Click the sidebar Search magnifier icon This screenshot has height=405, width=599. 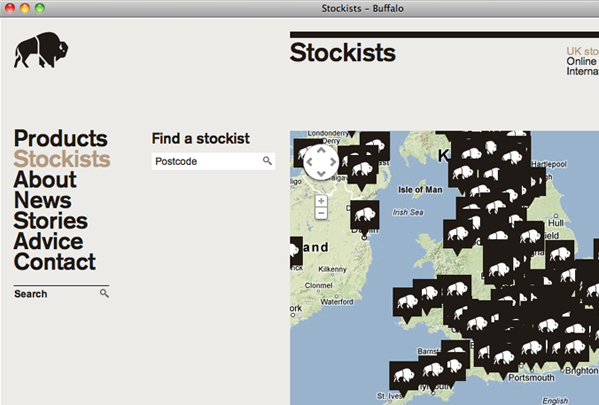(104, 293)
